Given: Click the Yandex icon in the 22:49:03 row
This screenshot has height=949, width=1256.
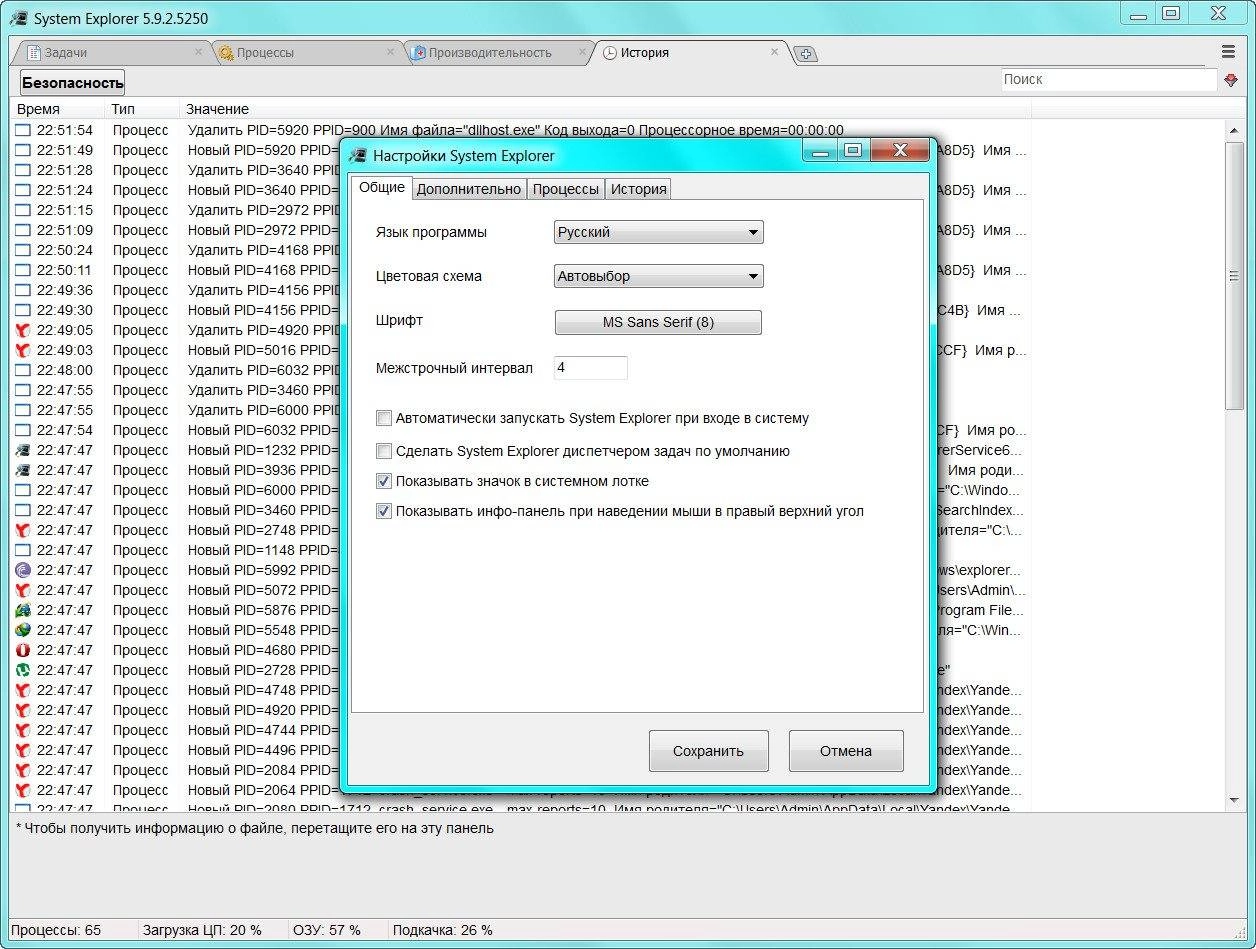Looking at the screenshot, I should point(23,350).
